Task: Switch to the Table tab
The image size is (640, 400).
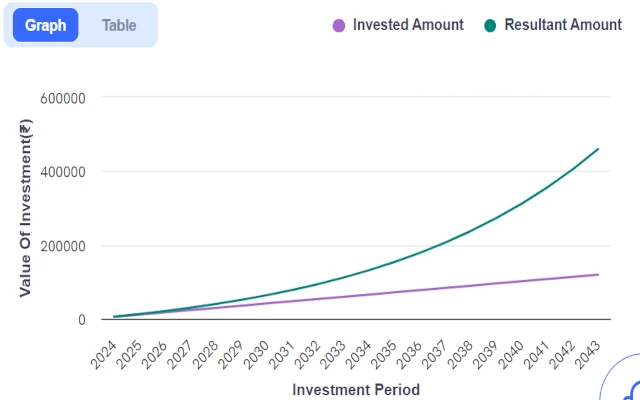Action: click(119, 25)
